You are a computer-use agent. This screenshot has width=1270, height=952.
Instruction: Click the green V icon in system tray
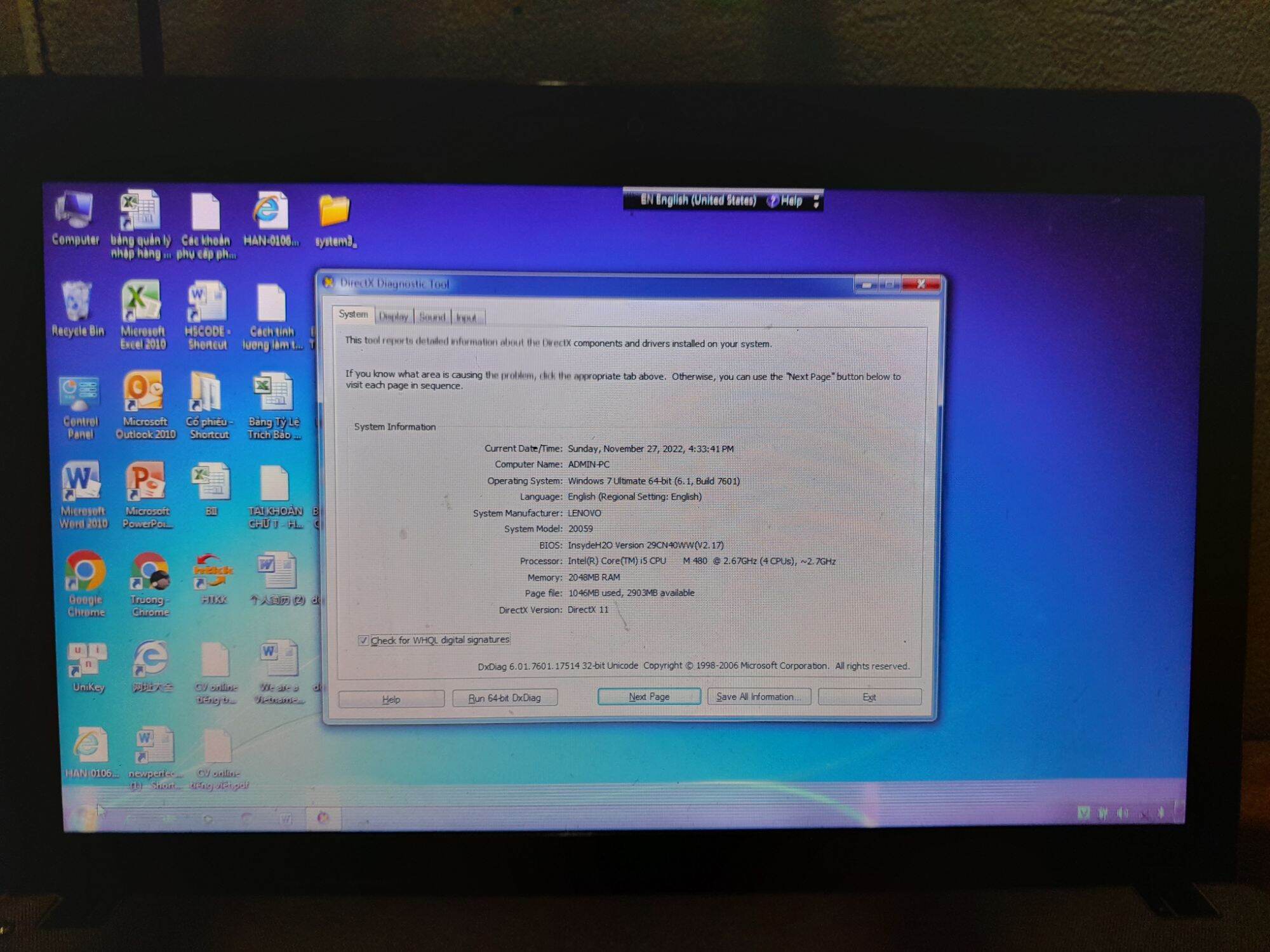click(1083, 812)
